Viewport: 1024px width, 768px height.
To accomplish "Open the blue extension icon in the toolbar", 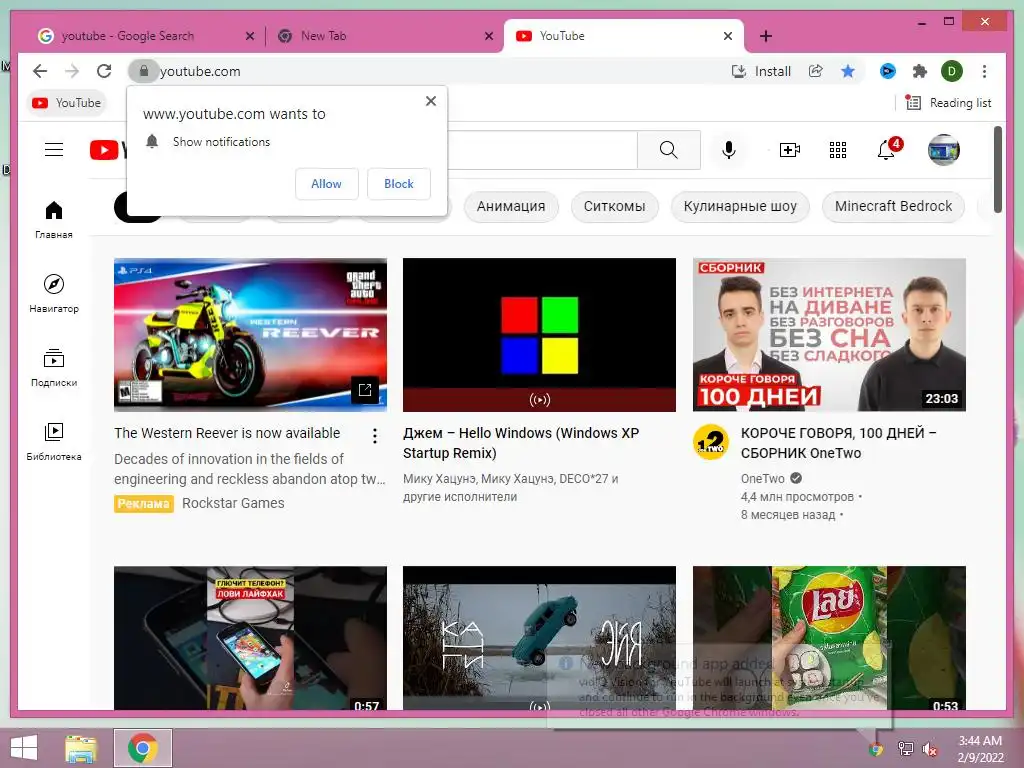I will click(888, 71).
